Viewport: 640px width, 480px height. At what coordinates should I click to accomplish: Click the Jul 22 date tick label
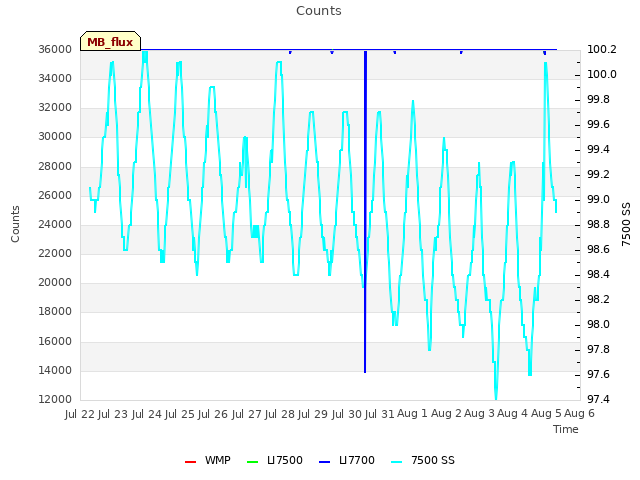[x=80, y=414]
